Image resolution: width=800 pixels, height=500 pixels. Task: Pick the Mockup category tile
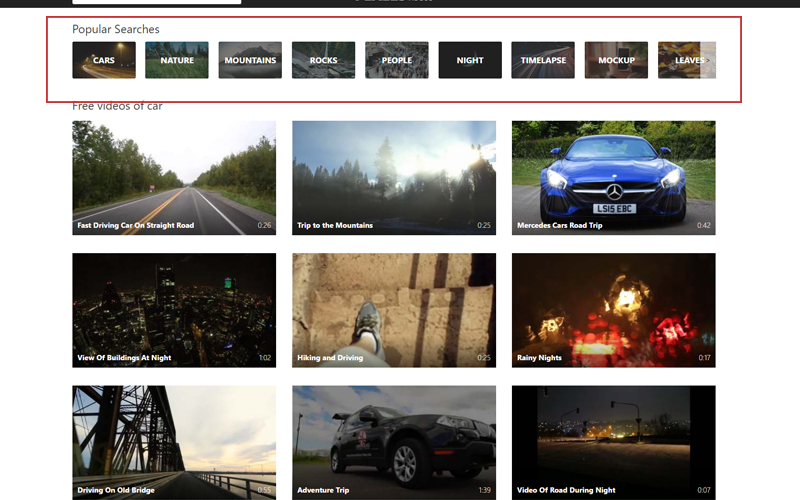click(x=616, y=60)
